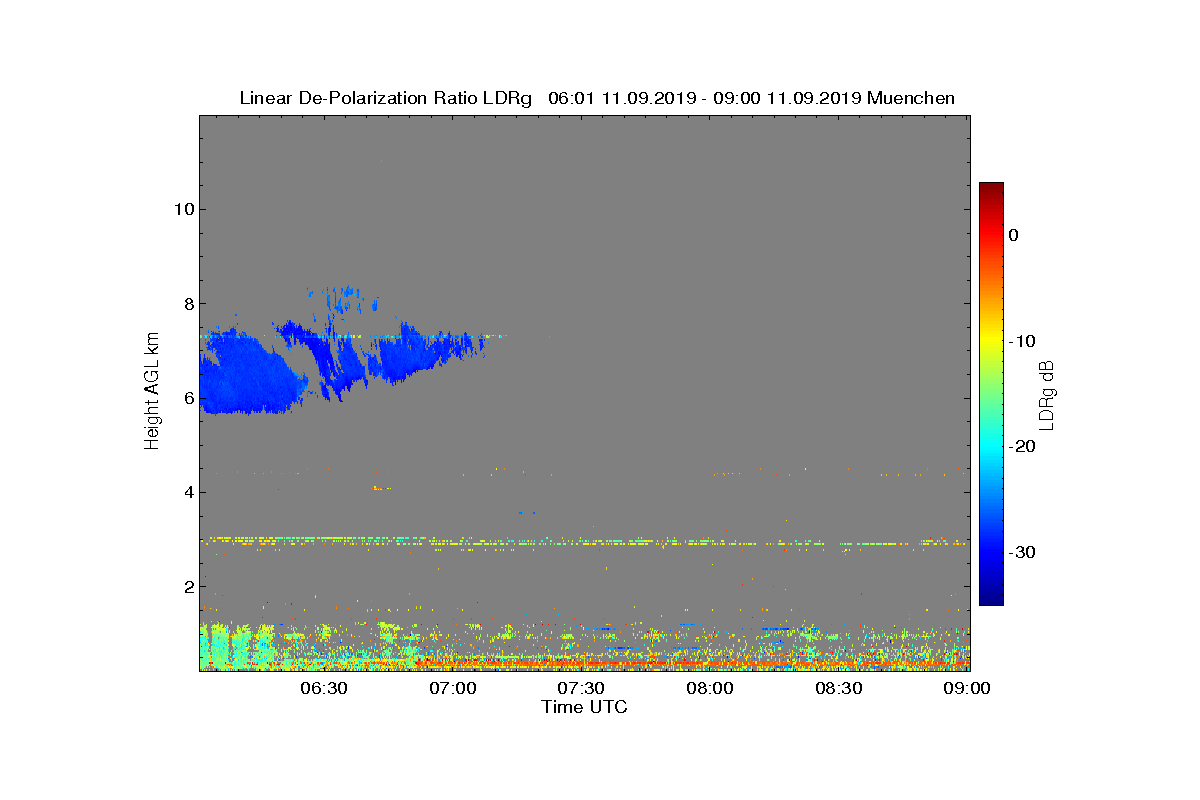Click the dark red top of colorbar
This screenshot has width=1200, height=800.
(x=991, y=190)
